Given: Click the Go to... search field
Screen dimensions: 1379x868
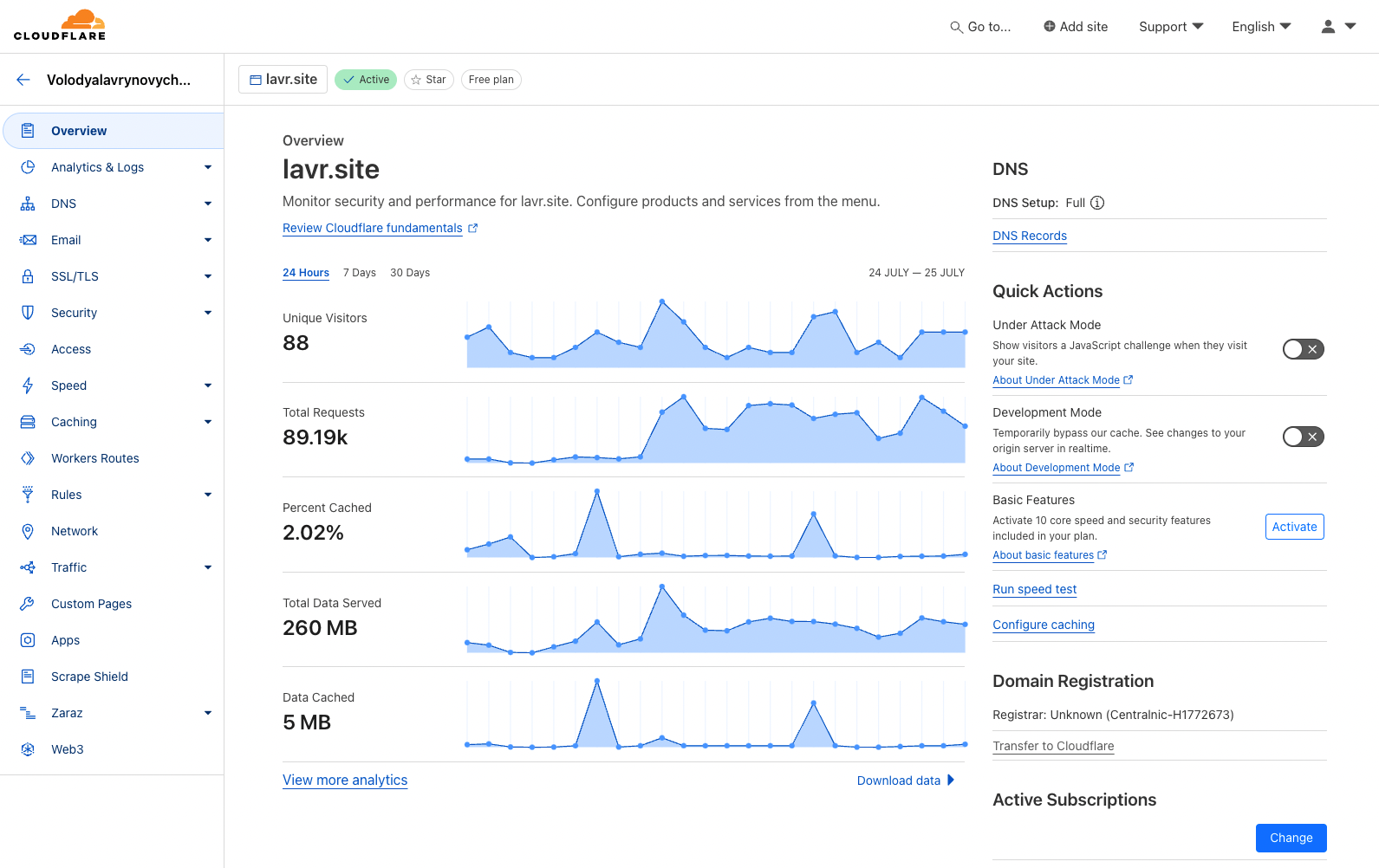Looking at the screenshot, I should pos(980,27).
